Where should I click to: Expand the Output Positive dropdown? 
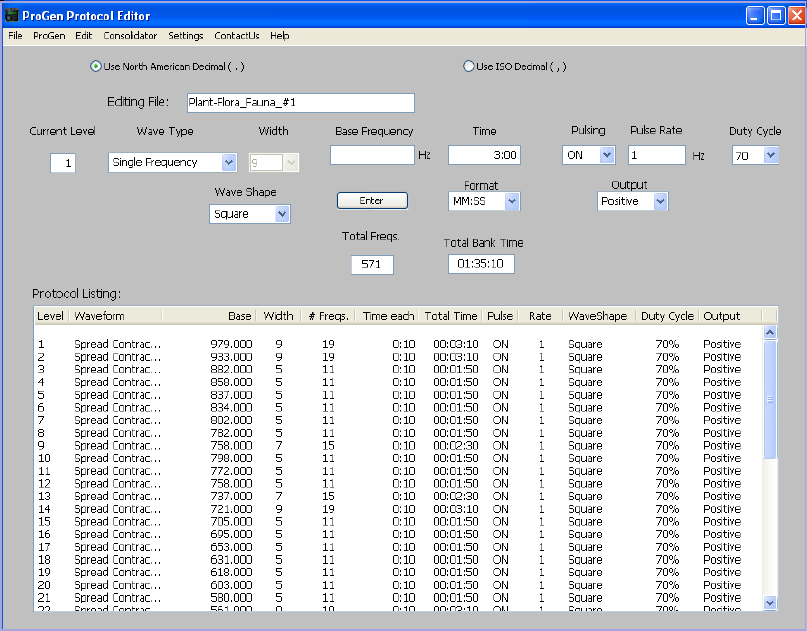(660, 201)
